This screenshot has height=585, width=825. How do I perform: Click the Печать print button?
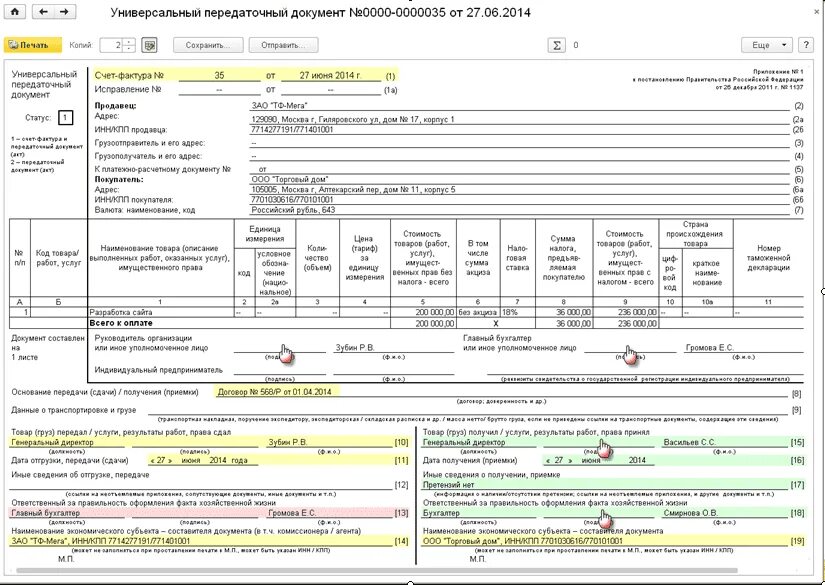pos(33,45)
